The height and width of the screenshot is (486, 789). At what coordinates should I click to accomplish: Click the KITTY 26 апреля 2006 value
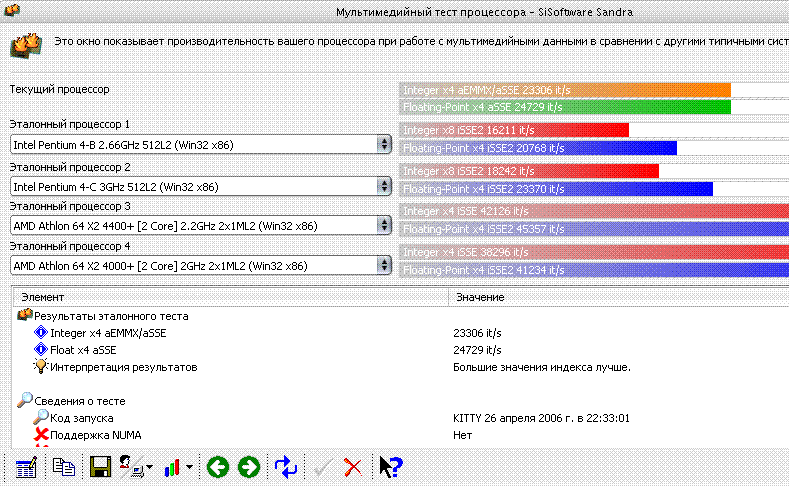(x=541, y=418)
